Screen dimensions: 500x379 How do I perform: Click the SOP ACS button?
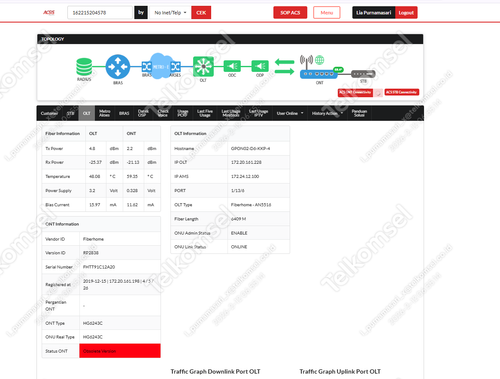click(290, 13)
